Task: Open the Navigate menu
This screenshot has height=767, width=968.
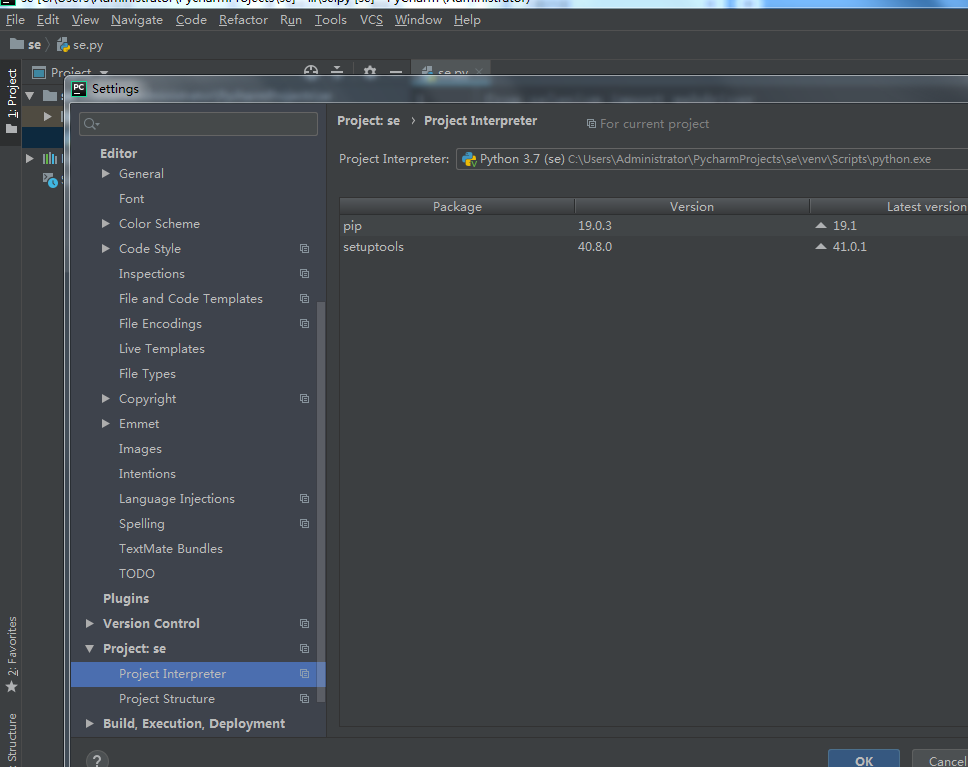Action: (137, 20)
